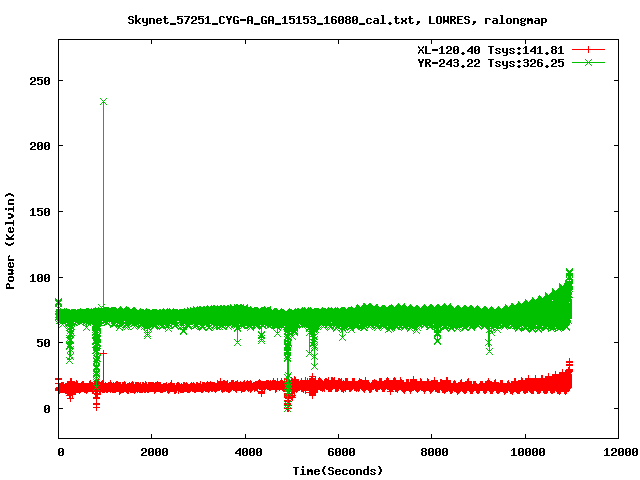Image resolution: width=640 pixels, height=480 pixels.
Task: Click the 12000 tick label on the x-axis
Action: (x=621, y=452)
